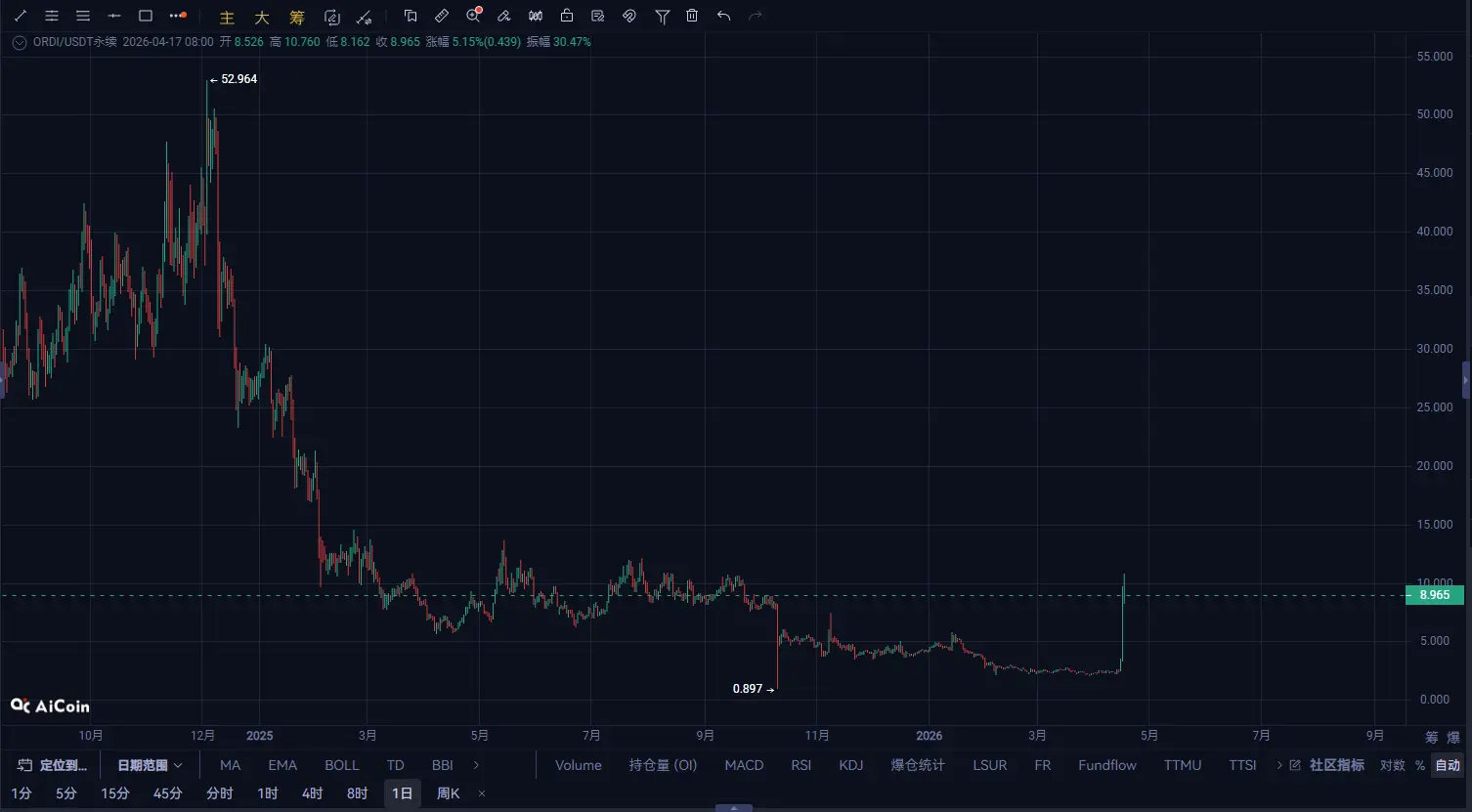The image size is (1472, 812).
Task: Activate the zoom-in magnifier tool
Action: pyautogui.click(x=474, y=16)
